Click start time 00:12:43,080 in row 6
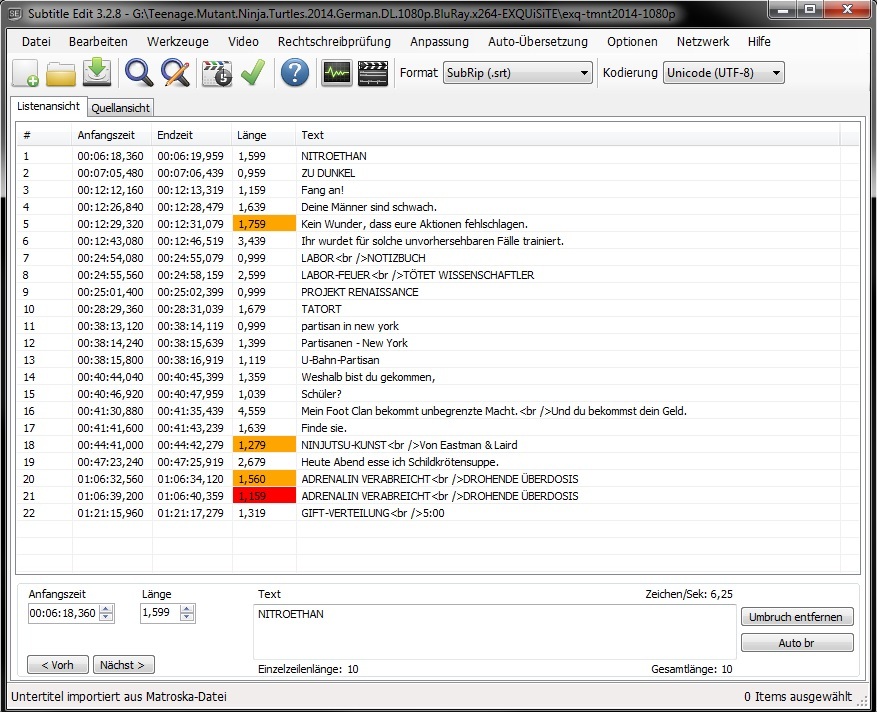This screenshot has height=712, width=877. tap(110, 241)
